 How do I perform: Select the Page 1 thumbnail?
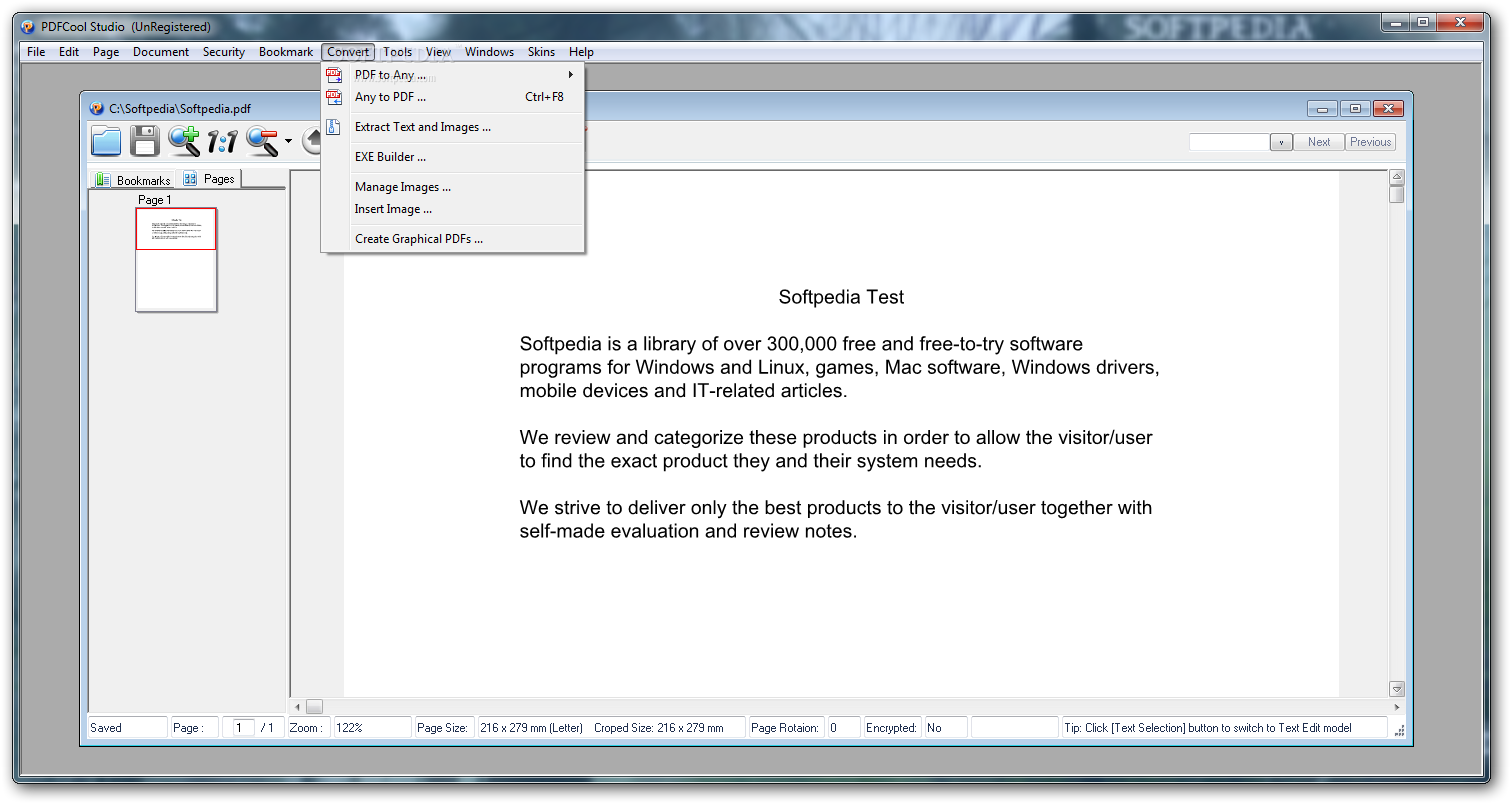coord(176,260)
